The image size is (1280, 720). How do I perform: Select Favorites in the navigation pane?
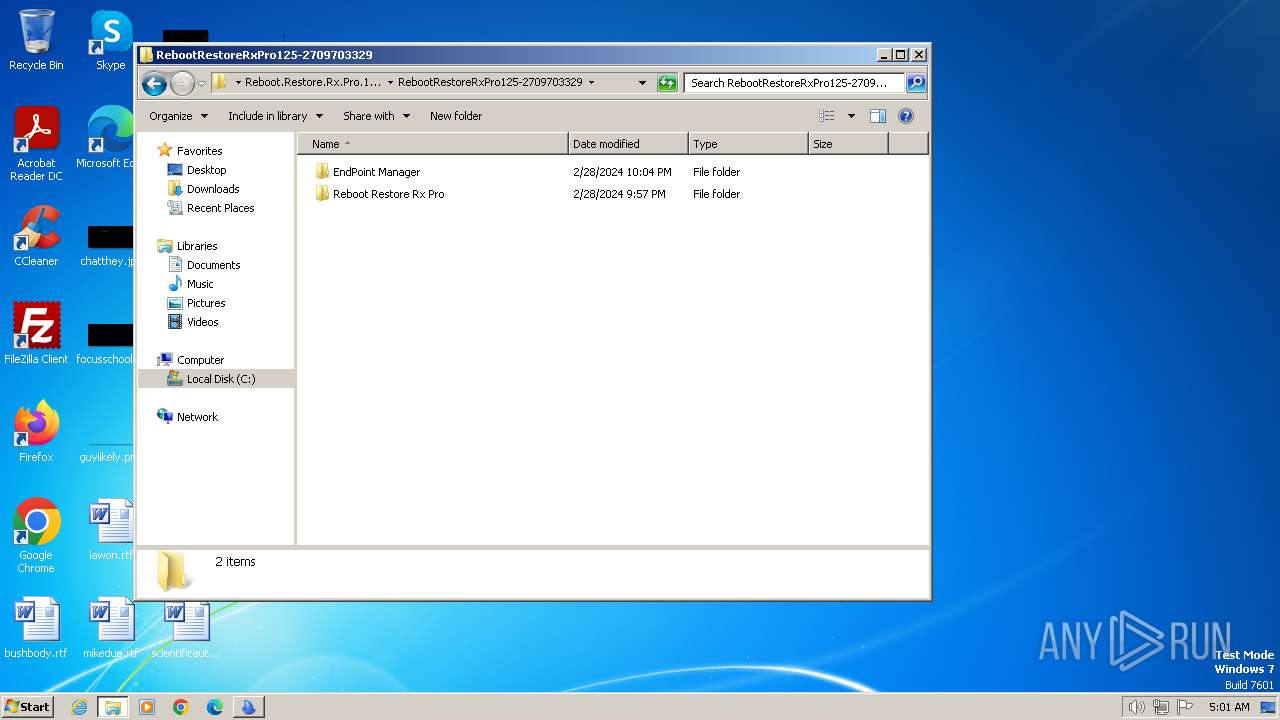(x=199, y=151)
